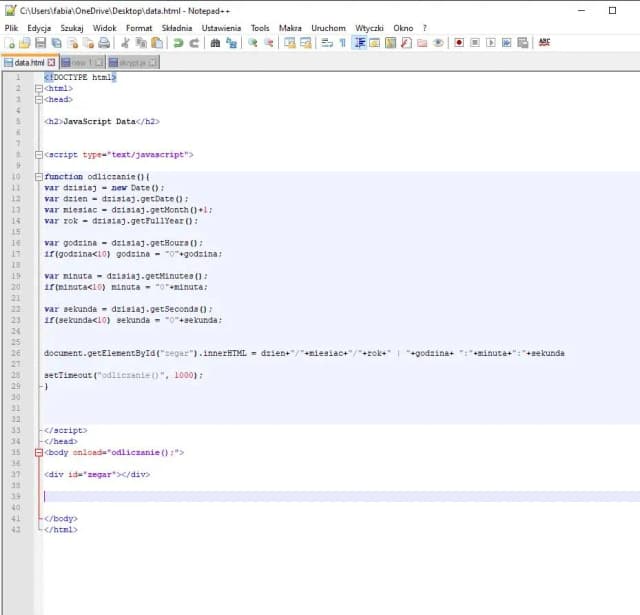Switch to the second document tab

pos(83,62)
